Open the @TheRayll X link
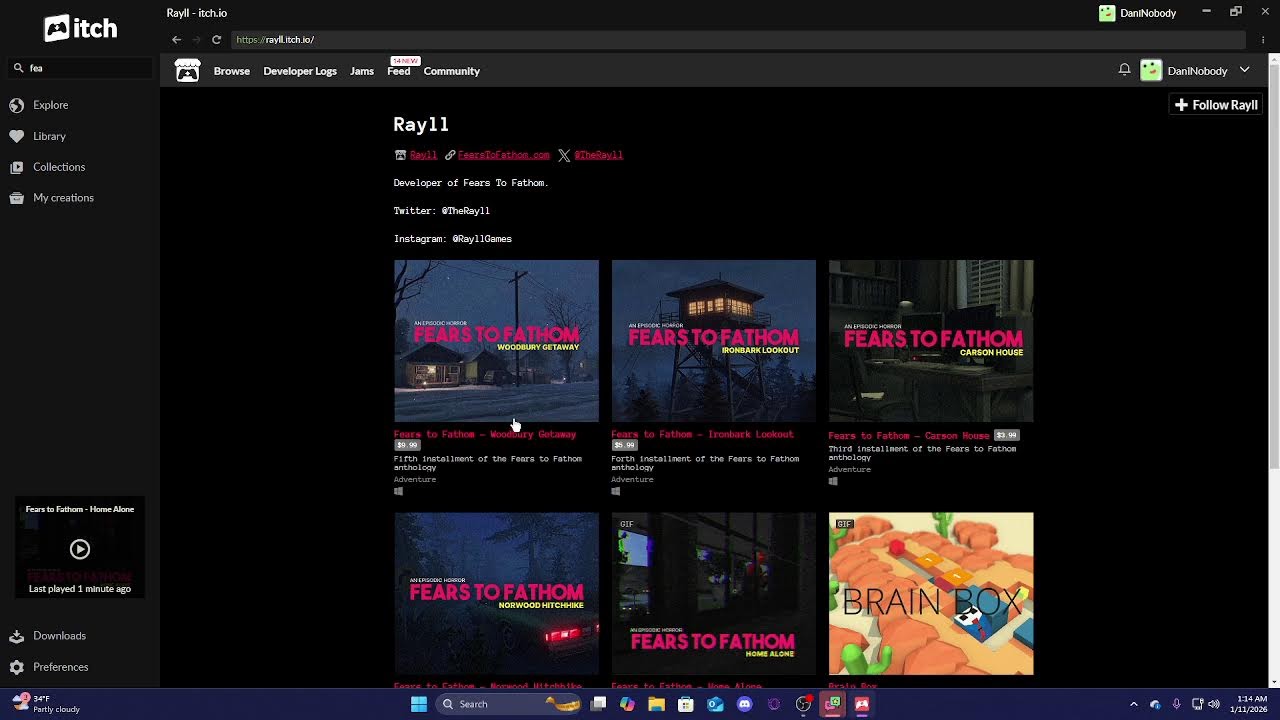Screen dimensions: 1280x720 tap(598, 155)
